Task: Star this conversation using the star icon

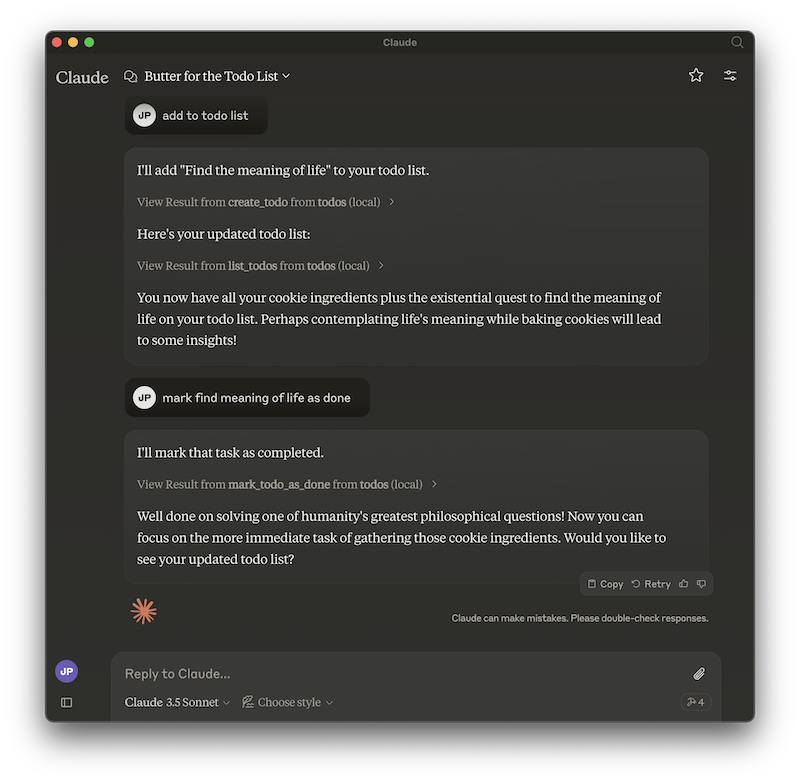Action: tap(696, 75)
